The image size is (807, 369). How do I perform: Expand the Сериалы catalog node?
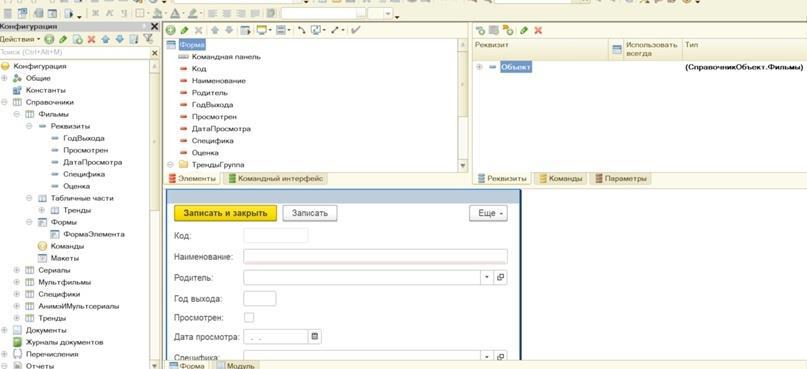[x=16, y=270]
